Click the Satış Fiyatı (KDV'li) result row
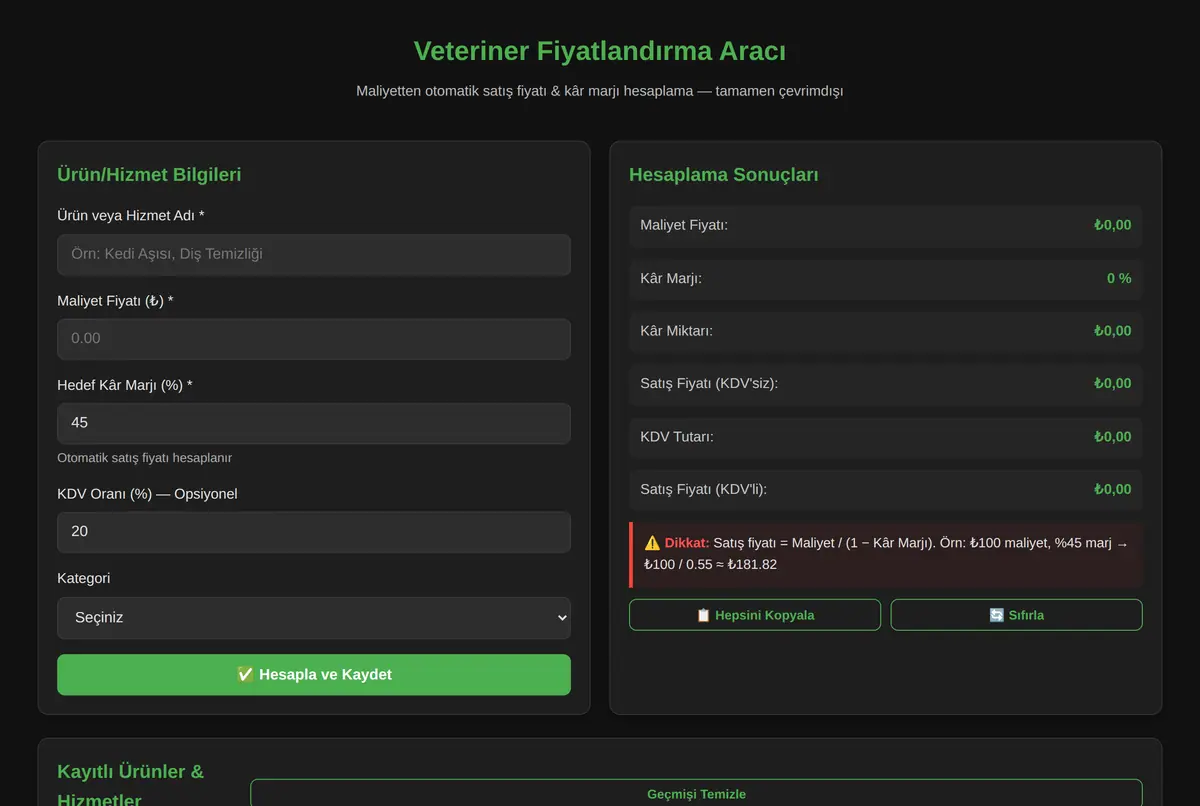 click(886, 490)
